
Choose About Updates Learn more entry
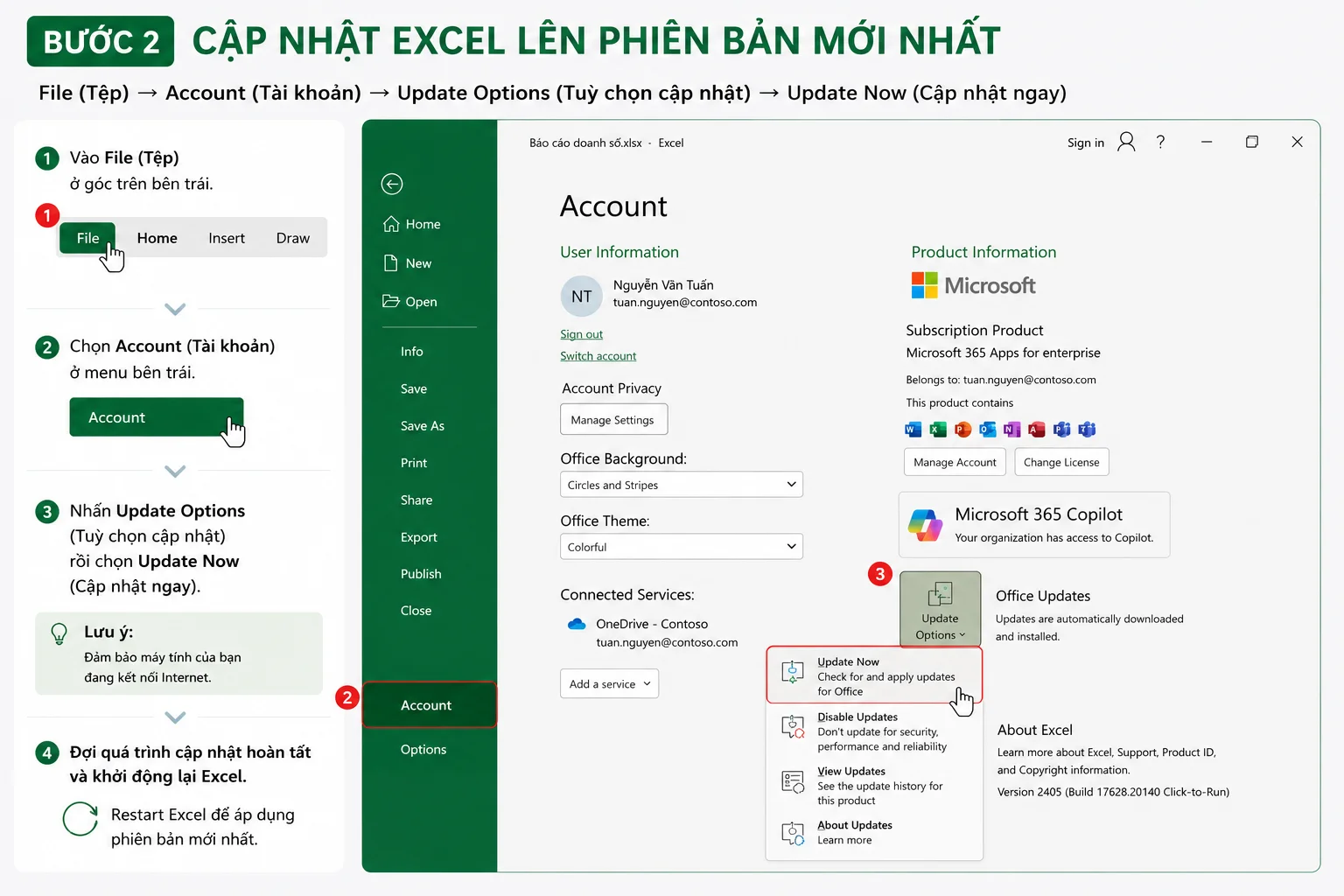874,832
